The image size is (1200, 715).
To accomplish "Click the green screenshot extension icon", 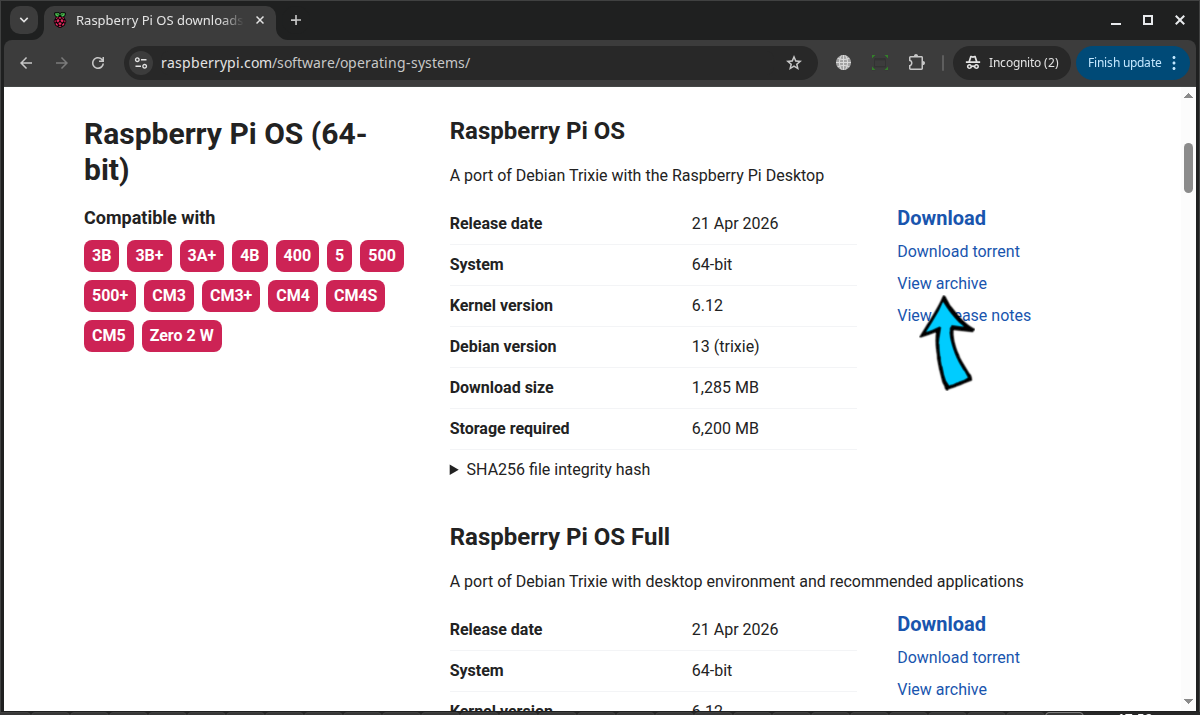I will 880,63.
